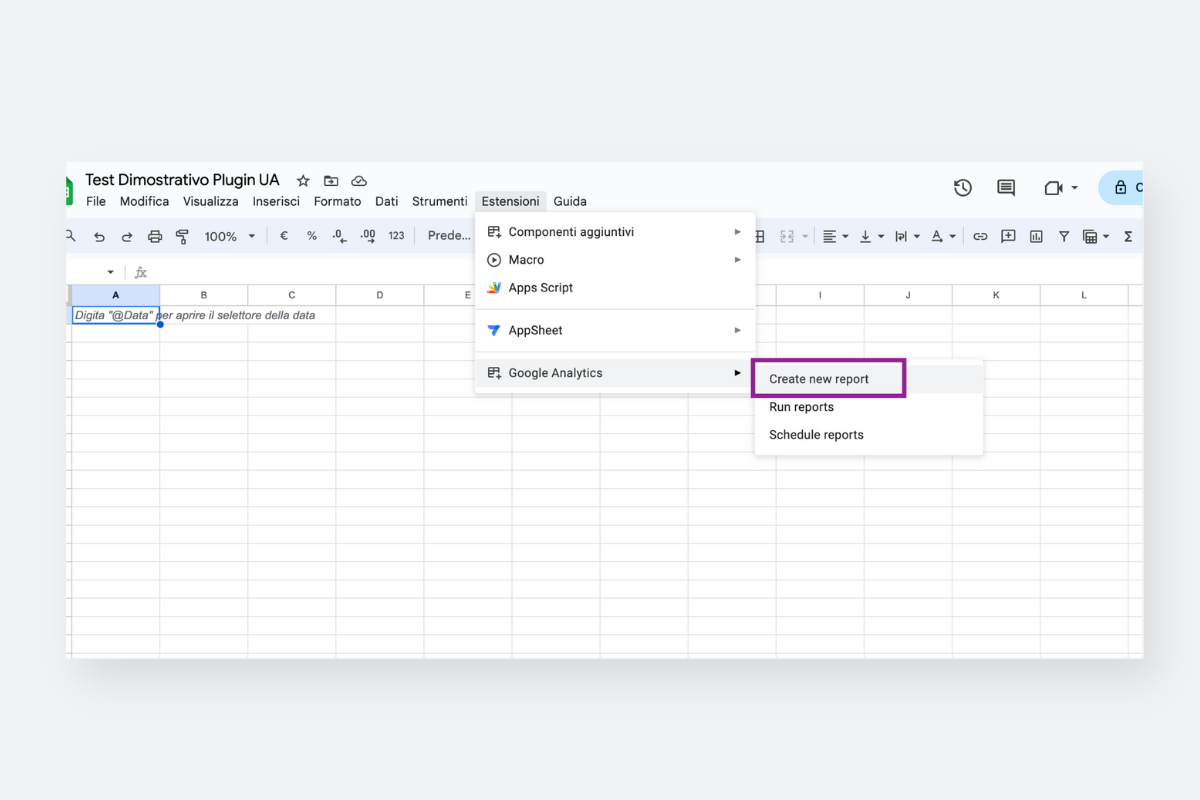Screen dimensions: 1200x800
Task: Open the Visualizza menu
Action: [211, 201]
